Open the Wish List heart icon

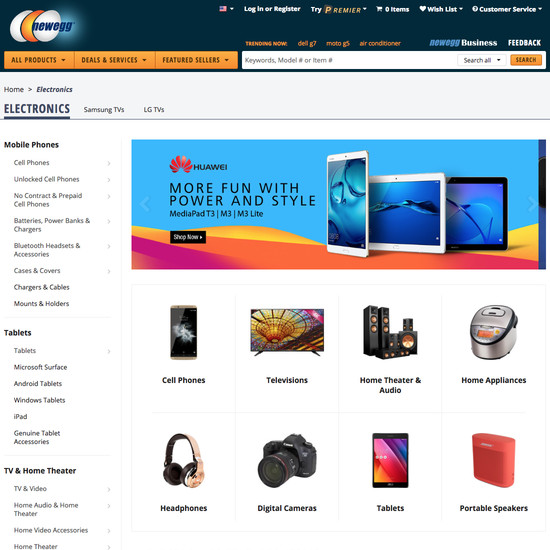point(423,9)
